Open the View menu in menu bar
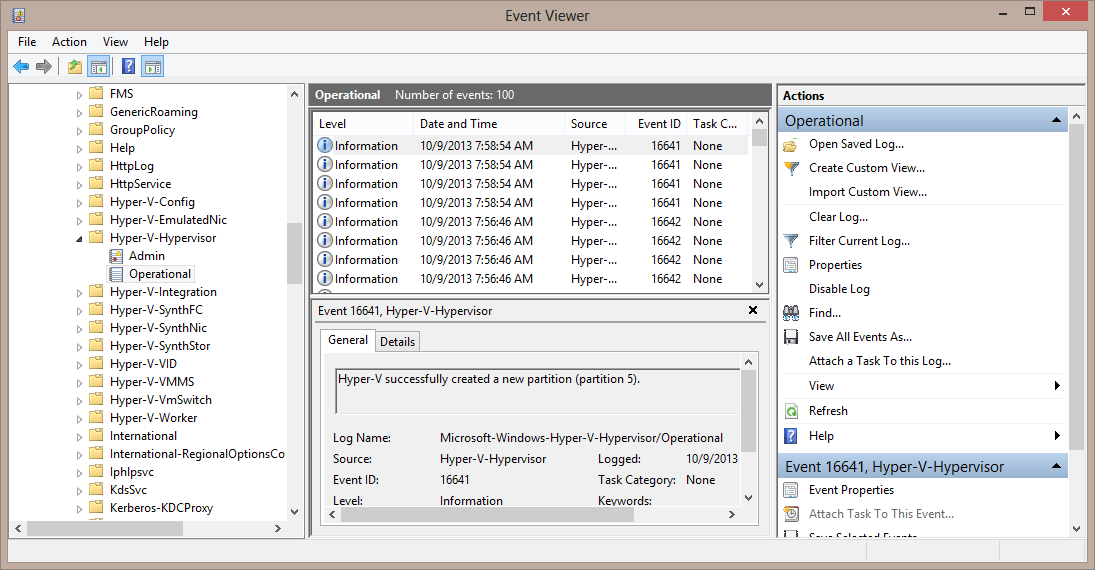This screenshot has height=570, width=1095. [115, 42]
